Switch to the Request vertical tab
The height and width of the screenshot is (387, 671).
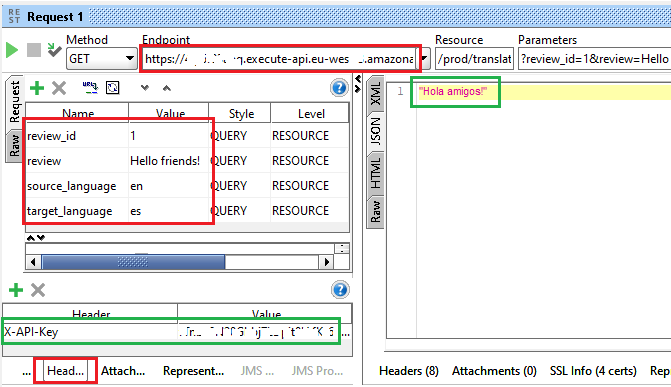[x=15, y=102]
